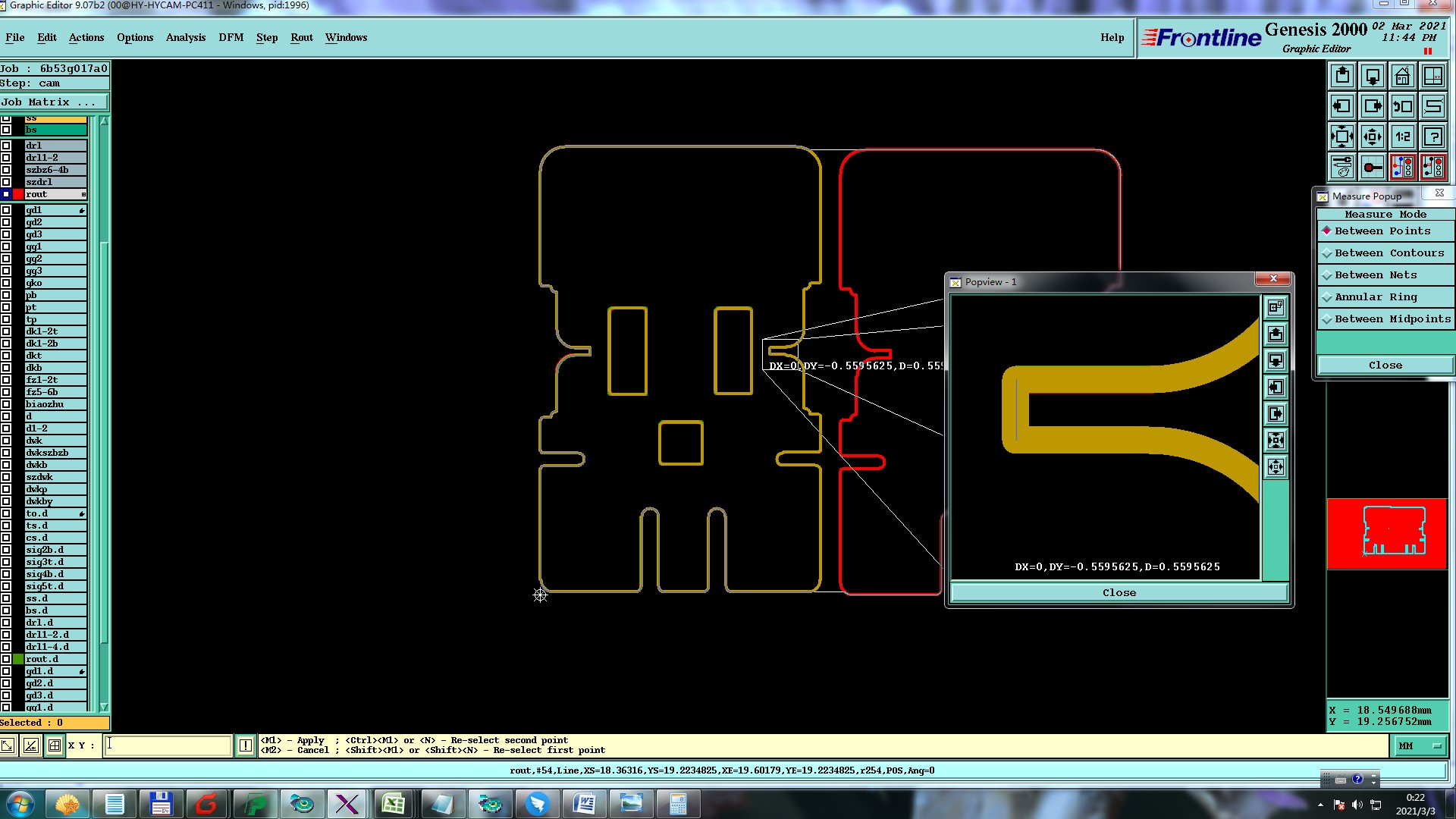Click the zoom in icon in Popview
The image size is (1456, 819).
click(1276, 441)
